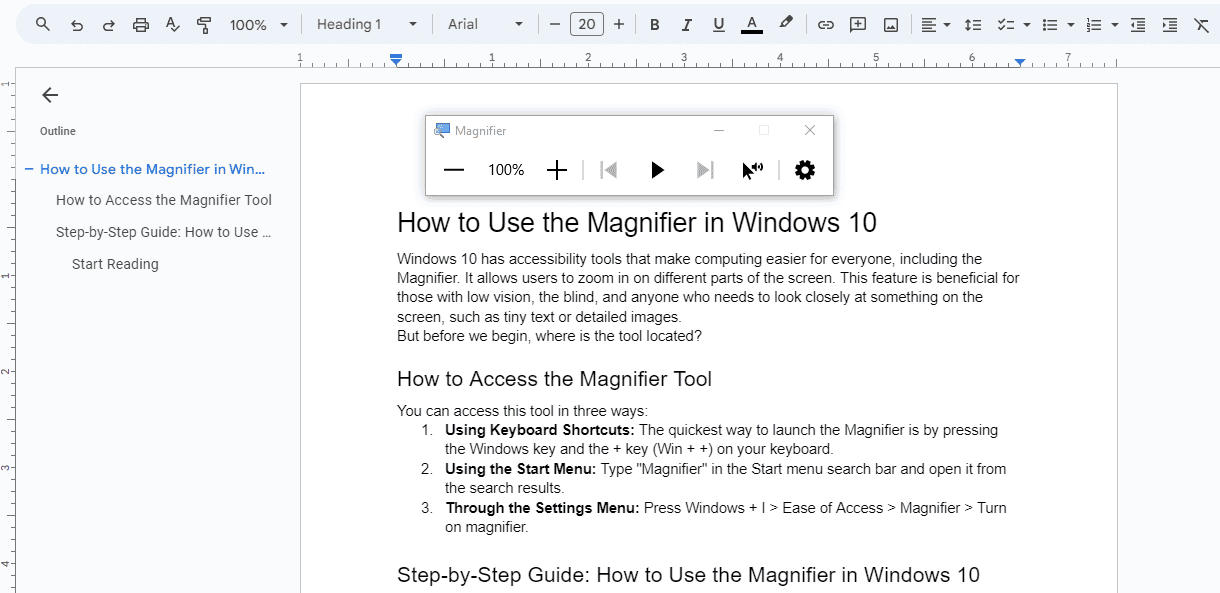Screen dimensions: 1220x593
Task: Select 'Start Reading' in the outline
Action: (x=115, y=264)
